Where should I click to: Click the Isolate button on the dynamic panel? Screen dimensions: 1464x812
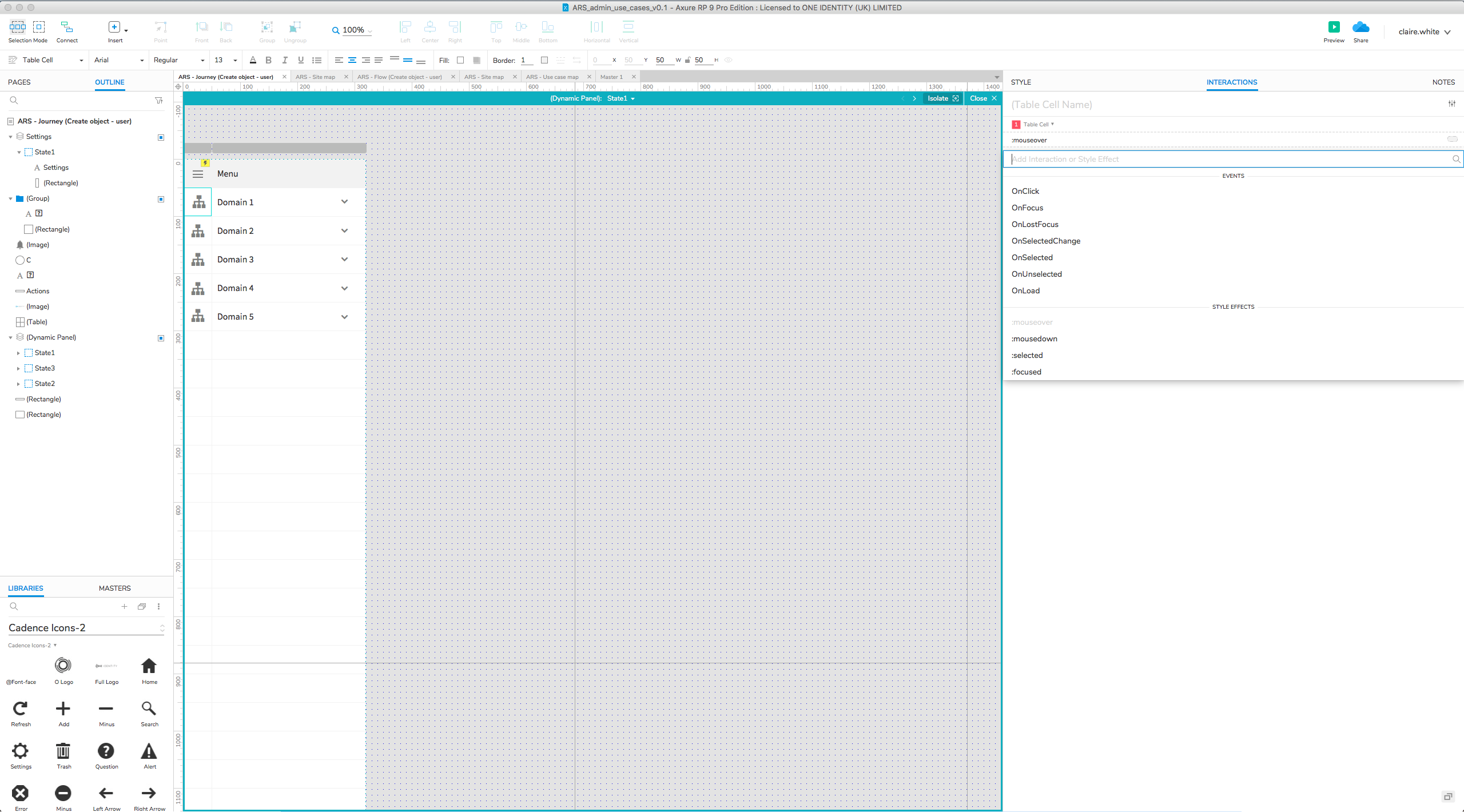pyautogui.click(x=938, y=98)
